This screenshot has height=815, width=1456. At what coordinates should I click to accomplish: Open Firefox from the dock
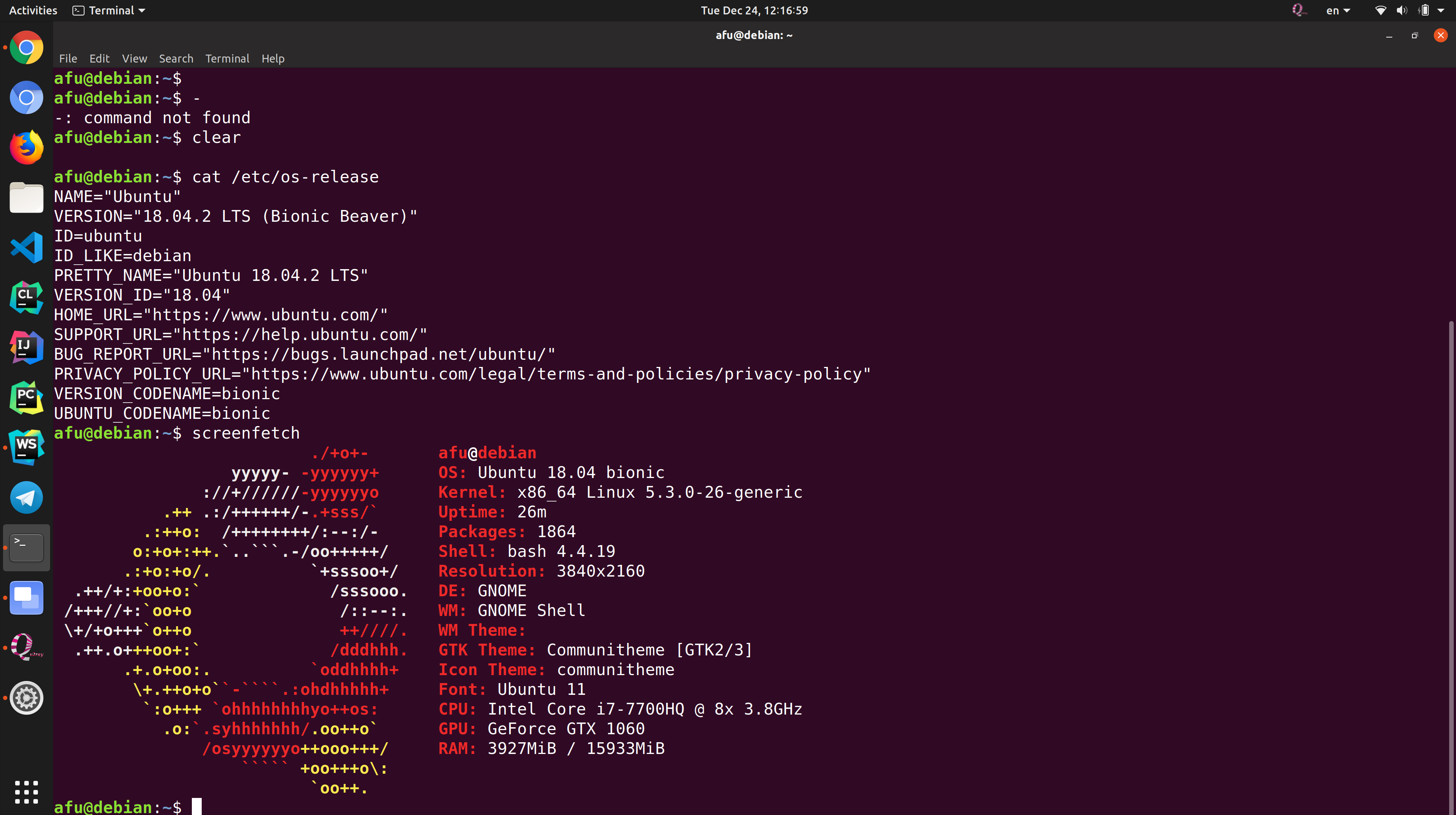[x=26, y=147]
